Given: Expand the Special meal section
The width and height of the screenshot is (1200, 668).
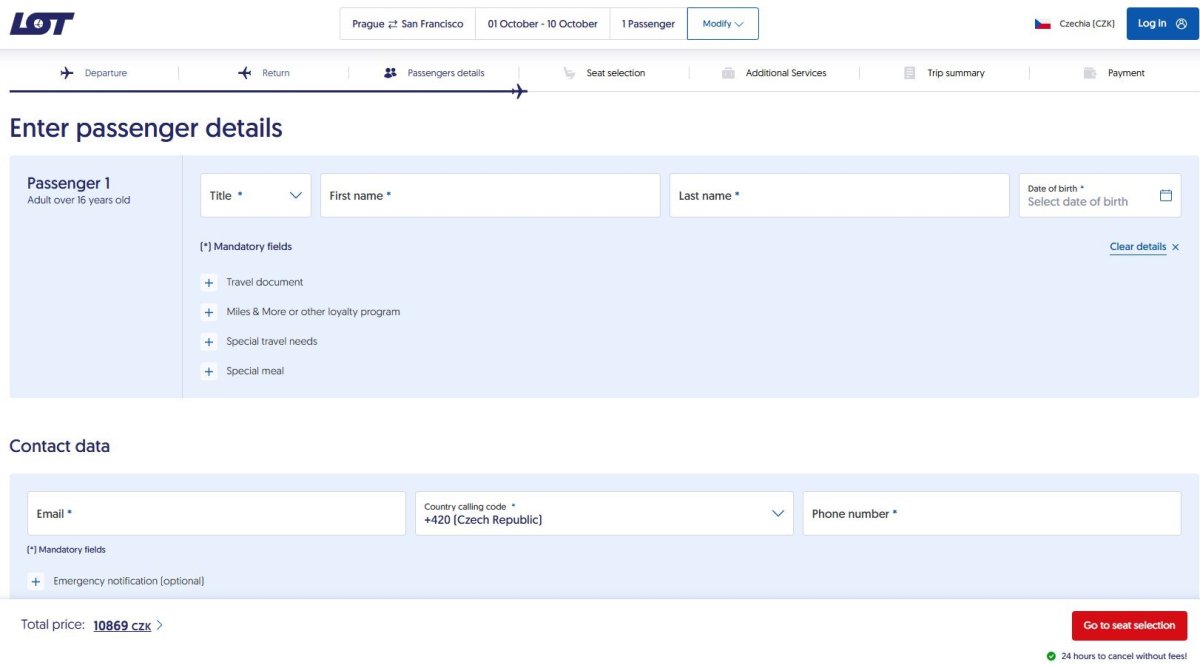Looking at the screenshot, I should tap(243, 371).
